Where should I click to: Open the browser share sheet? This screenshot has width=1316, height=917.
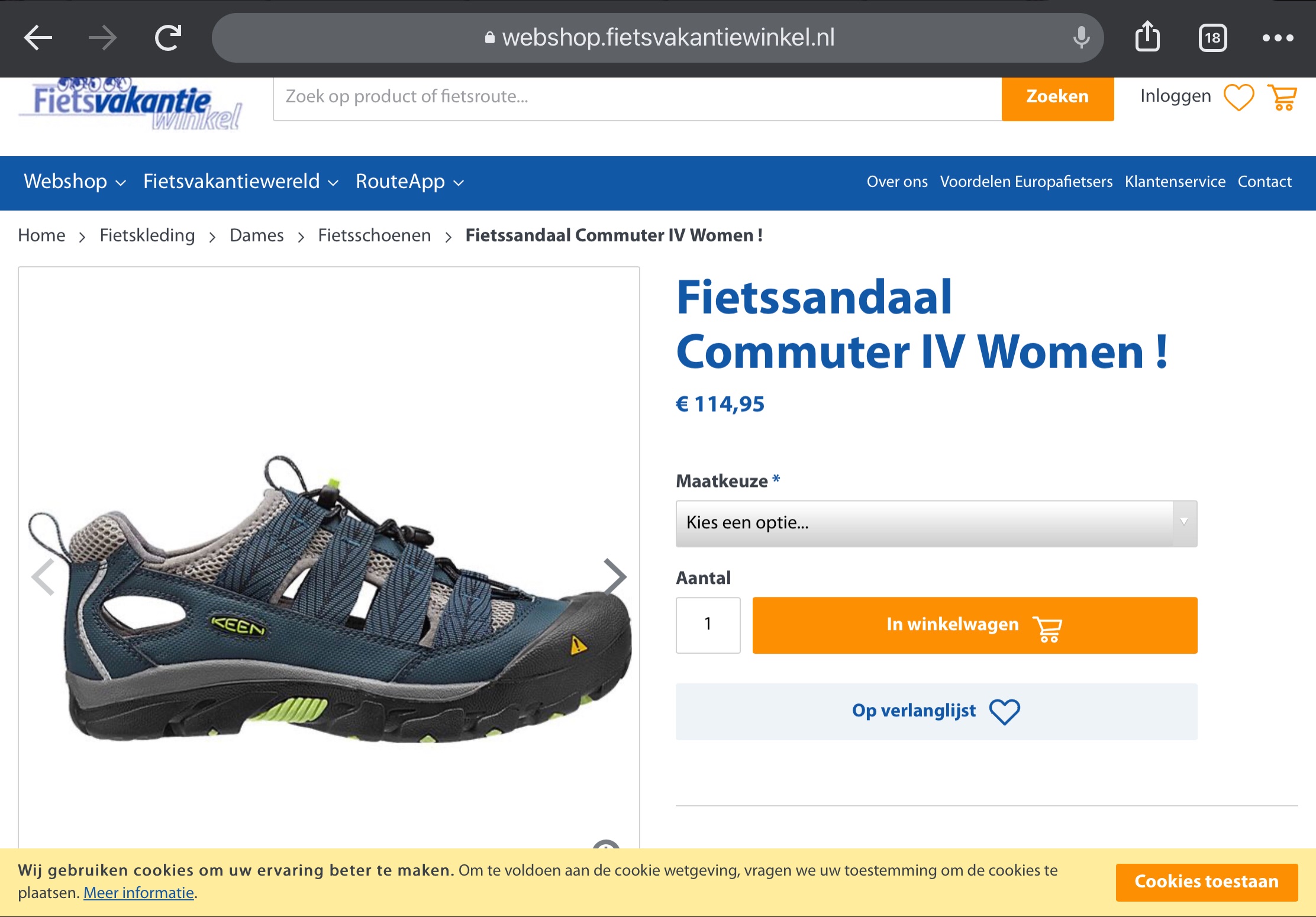point(1147,37)
